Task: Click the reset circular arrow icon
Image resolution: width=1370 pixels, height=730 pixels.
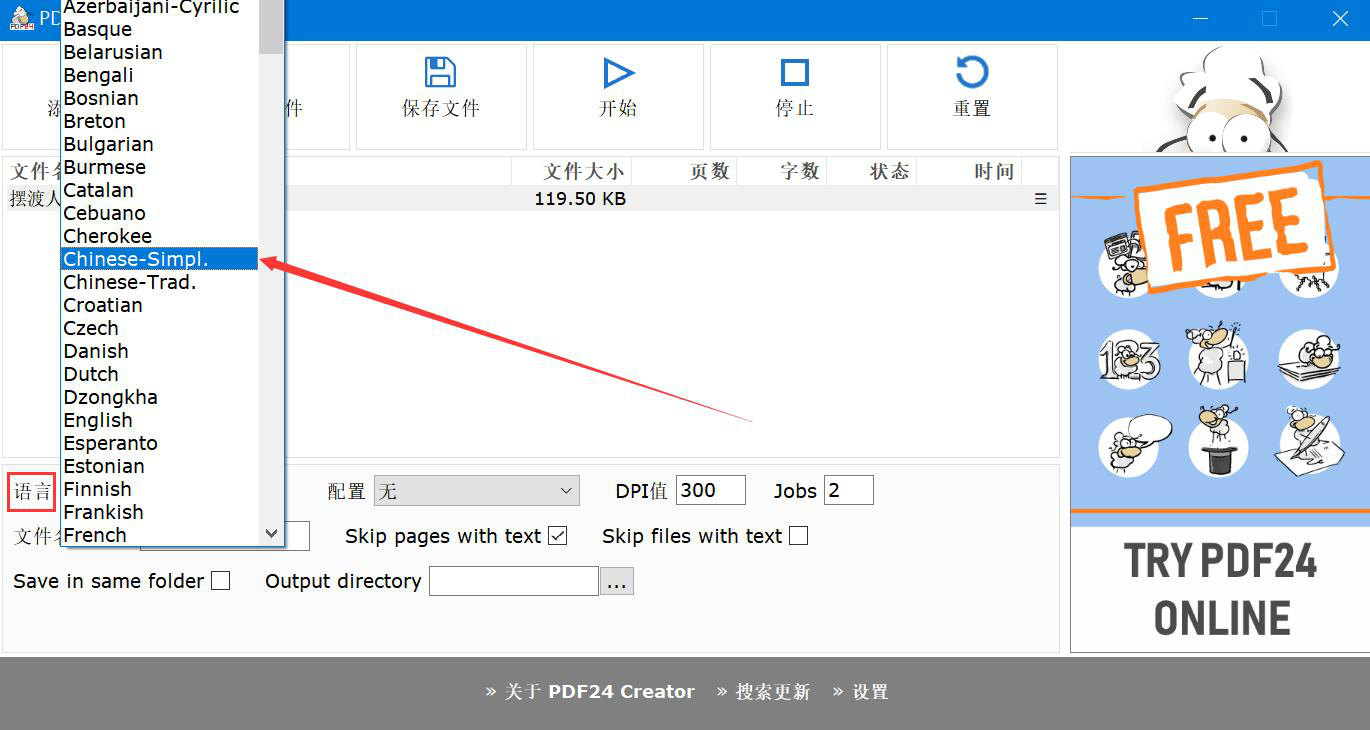Action: [972, 72]
